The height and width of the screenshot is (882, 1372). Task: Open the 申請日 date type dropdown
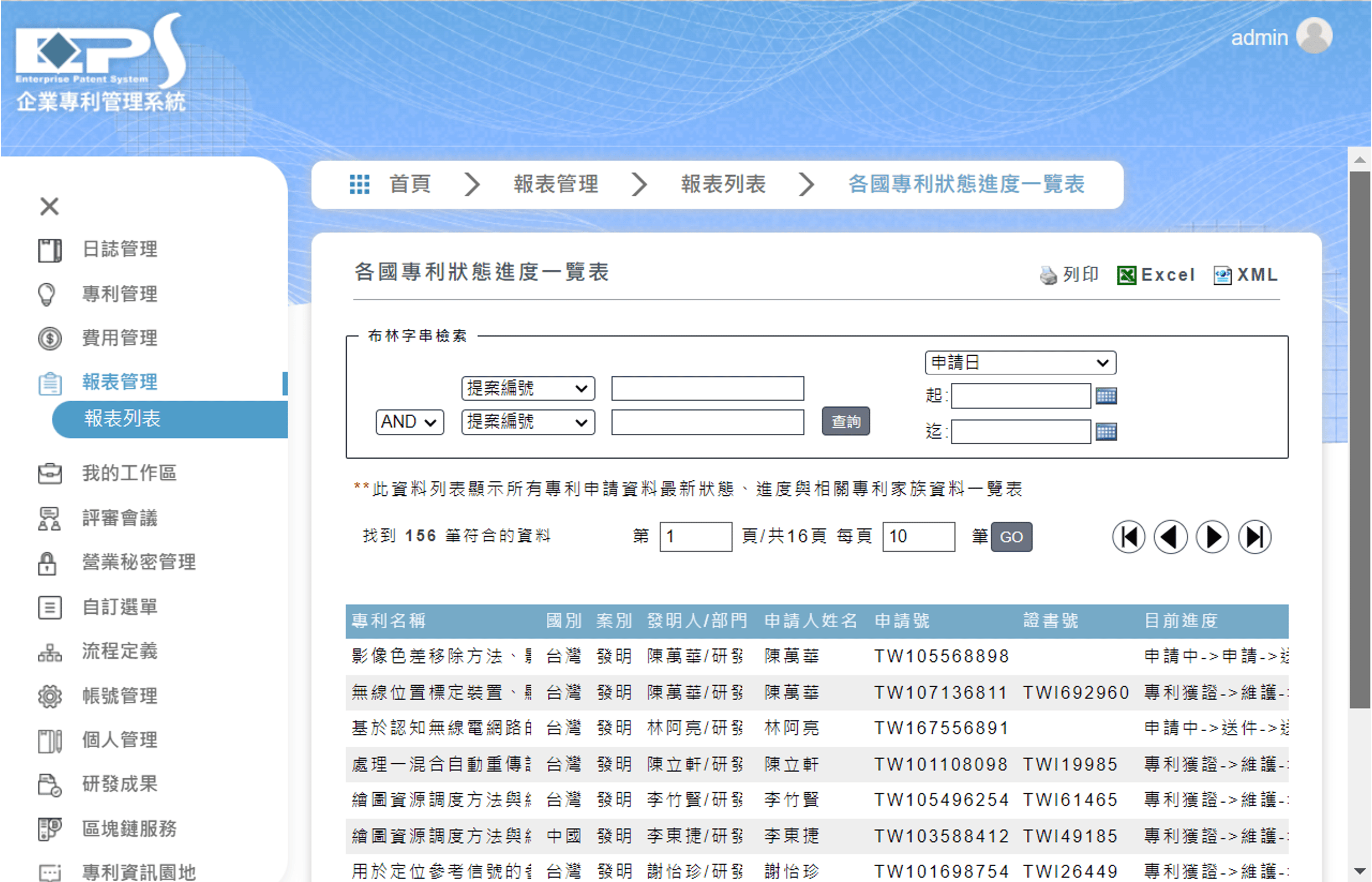coord(1020,362)
